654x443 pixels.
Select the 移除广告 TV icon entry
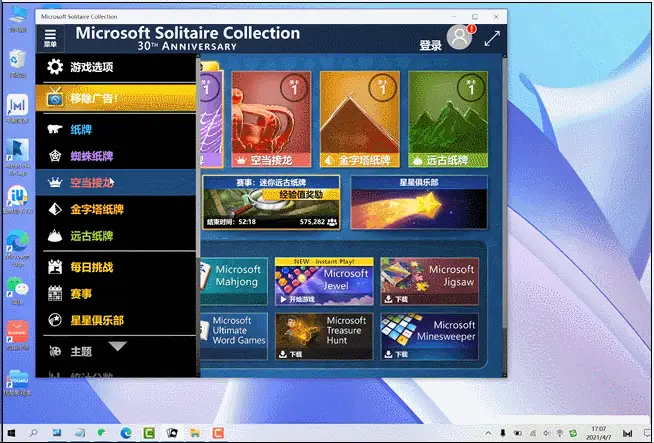116,98
